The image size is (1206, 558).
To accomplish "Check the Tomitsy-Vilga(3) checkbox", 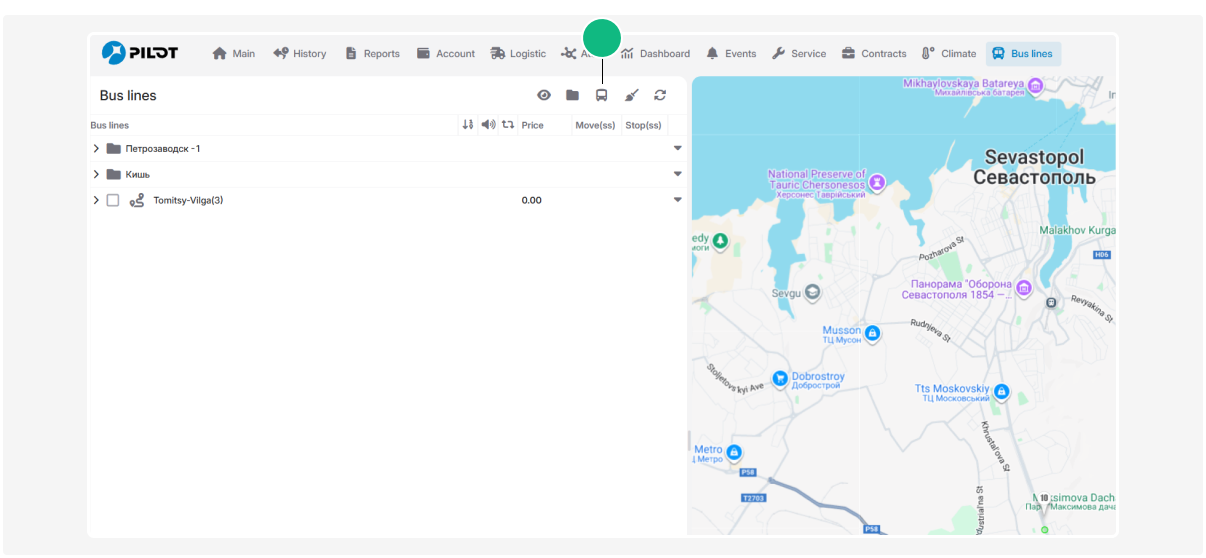I will pyautogui.click(x=113, y=200).
